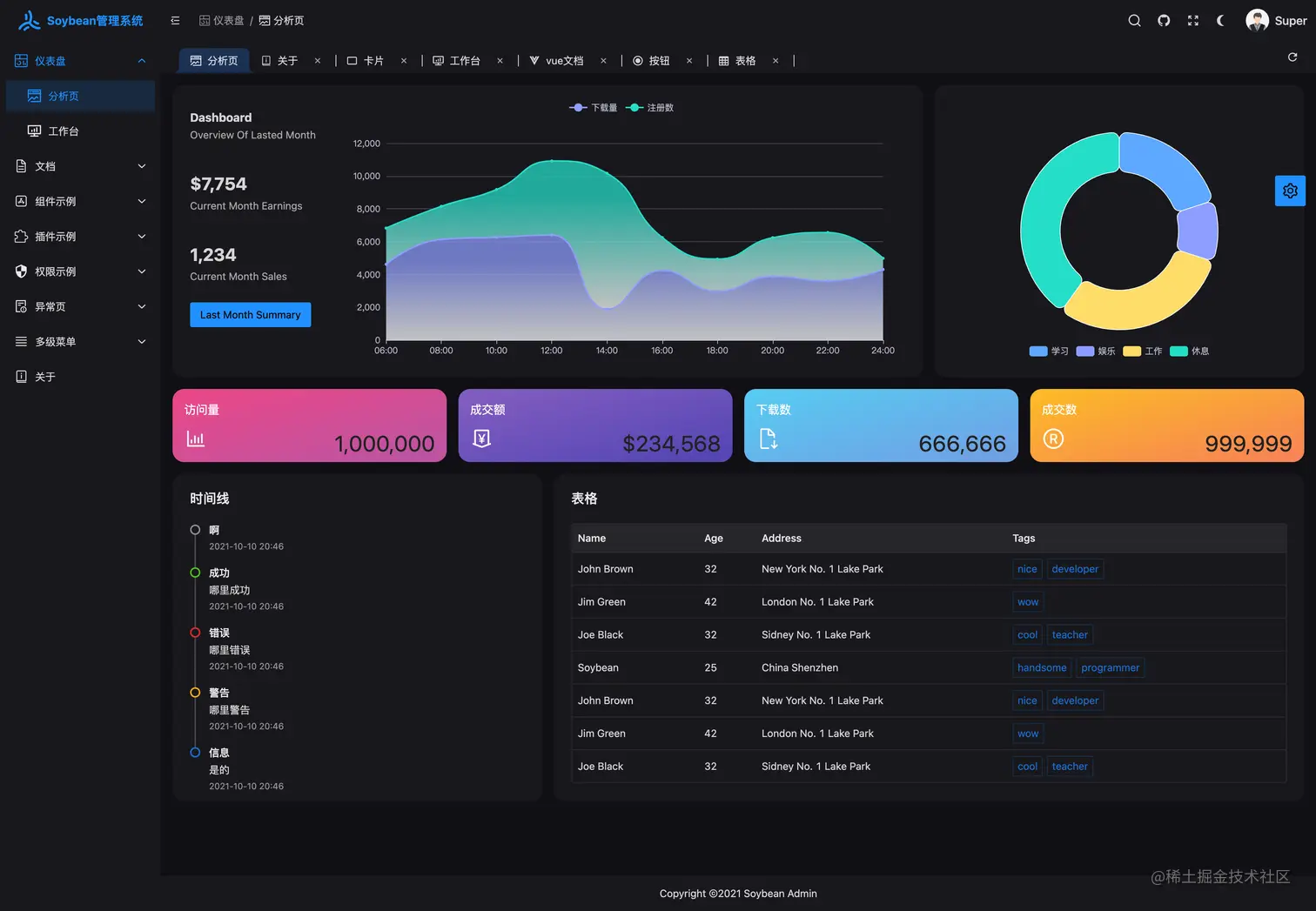The height and width of the screenshot is (911, 1316).
Task: Toggle 注册数 series in chart legend
Action: coord(650,108)
